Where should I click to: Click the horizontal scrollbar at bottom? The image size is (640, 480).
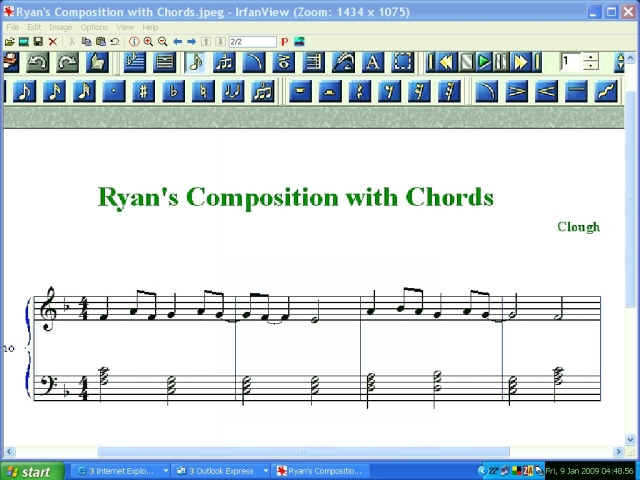(300, 452)
